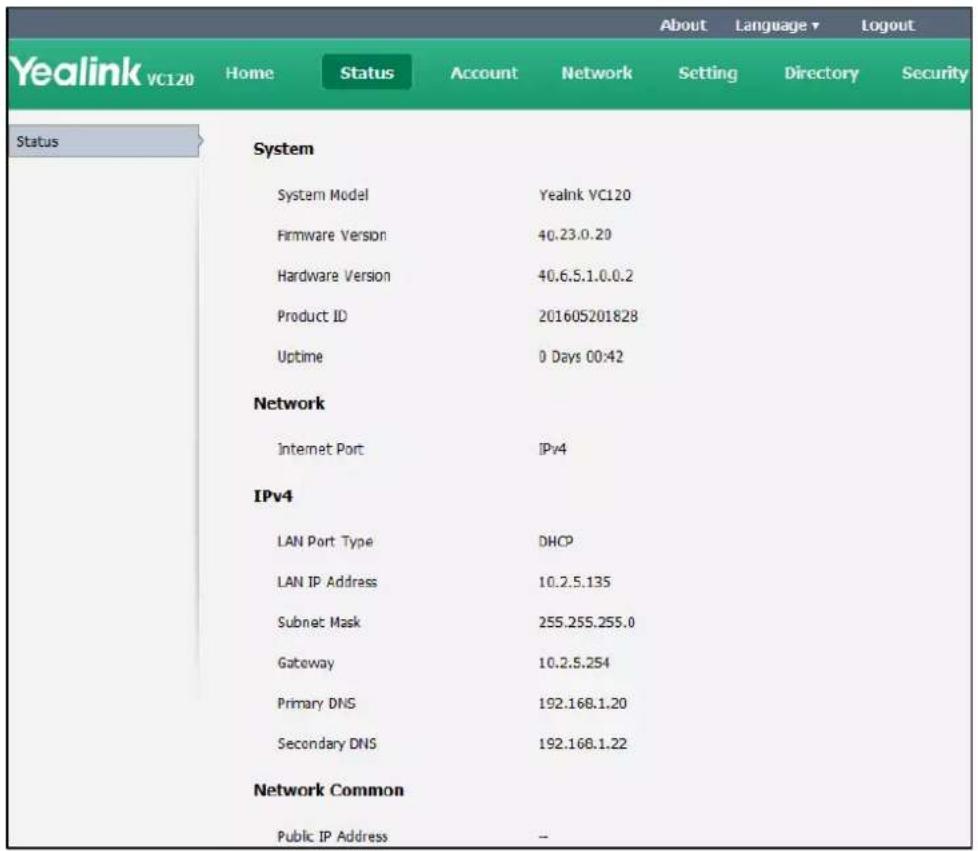978x851 pixels.
Task: Click the Hardware Version label
Action: (x=334, y=276)
